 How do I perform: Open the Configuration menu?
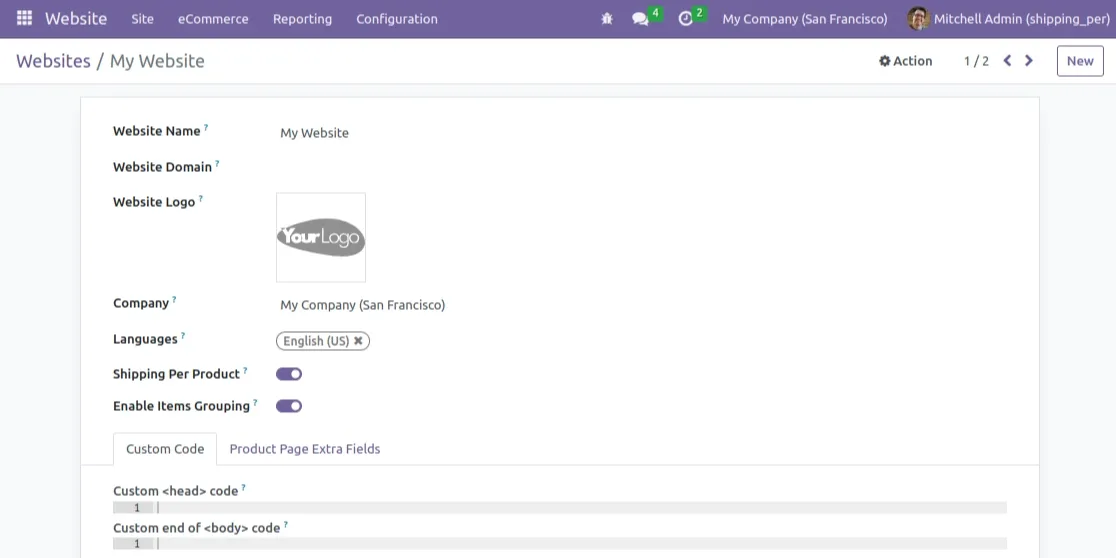pyautogui.click(x=397, y=19)
